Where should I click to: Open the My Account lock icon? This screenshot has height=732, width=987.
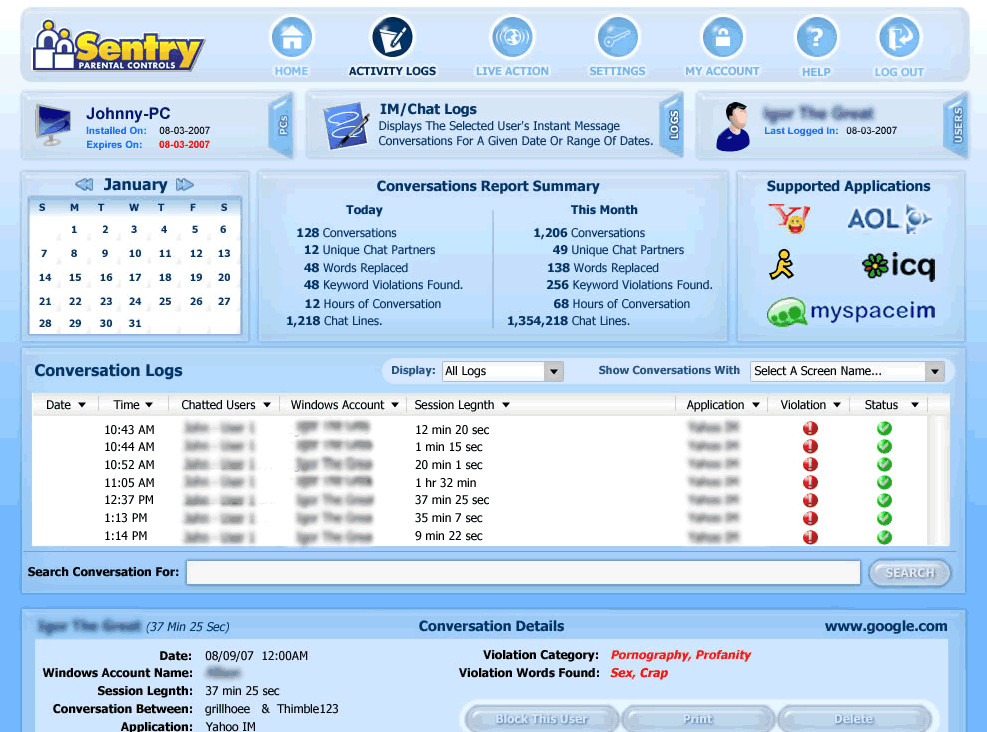[722, 38]
